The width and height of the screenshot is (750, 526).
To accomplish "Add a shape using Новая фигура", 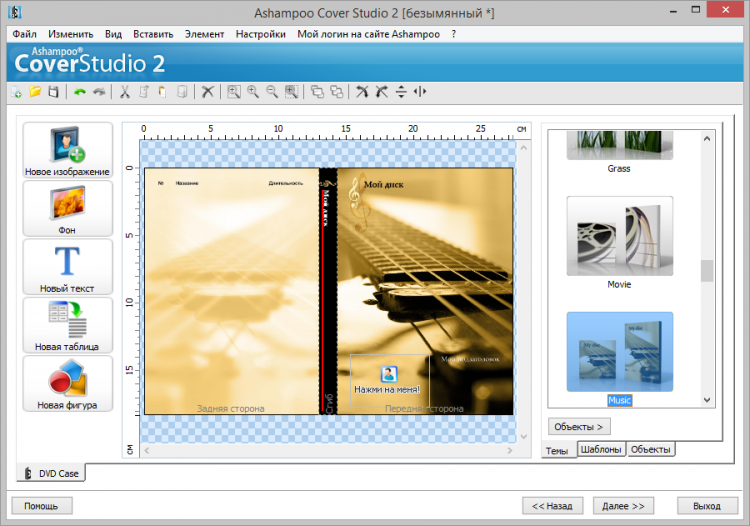I will click(x=67, y=384).
